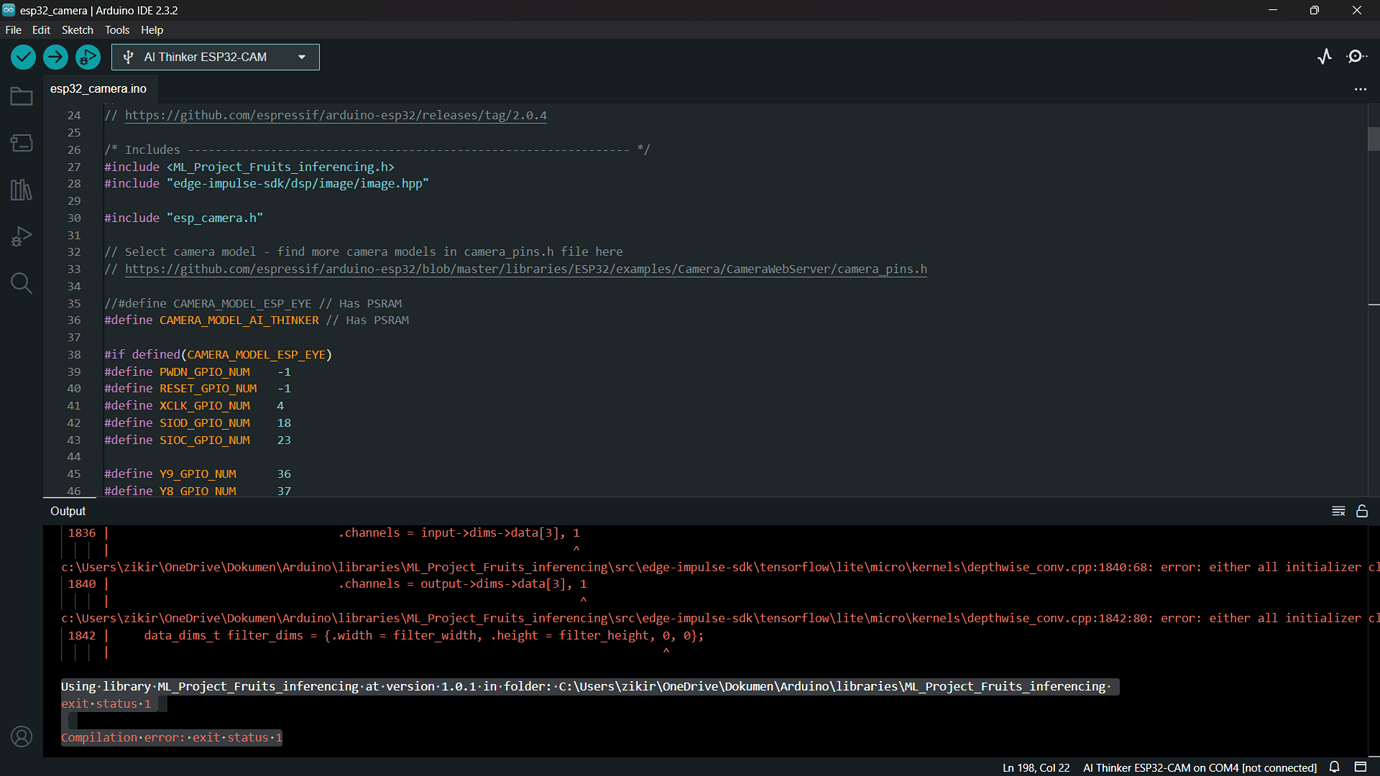The image size is (1380, 776).
Task: Open Library Manager in sidebar
Action: click(21, 190)
